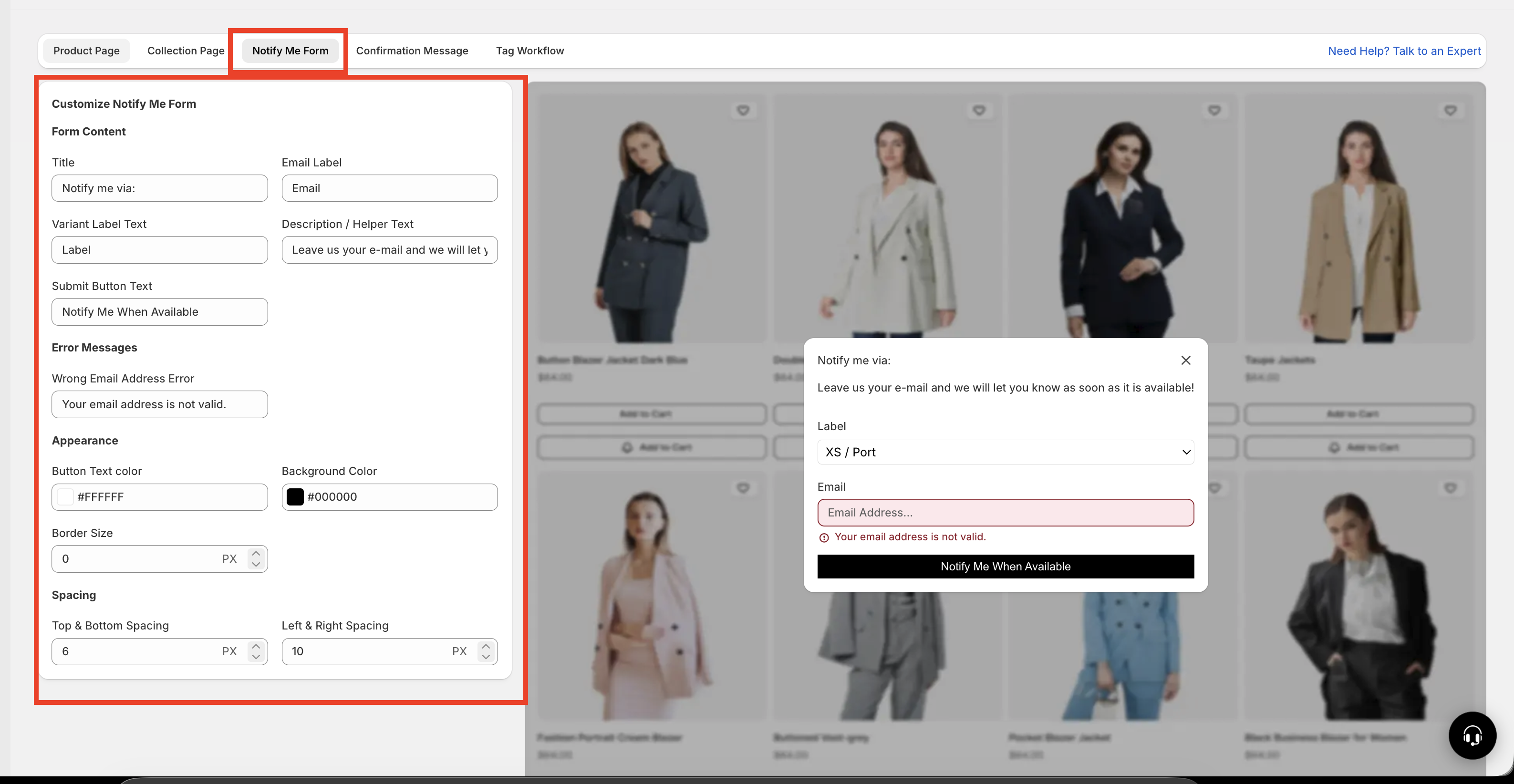Click wishlist heart on pink blazer photo
Screen dimensions: 1514x784
click(743, 488)
